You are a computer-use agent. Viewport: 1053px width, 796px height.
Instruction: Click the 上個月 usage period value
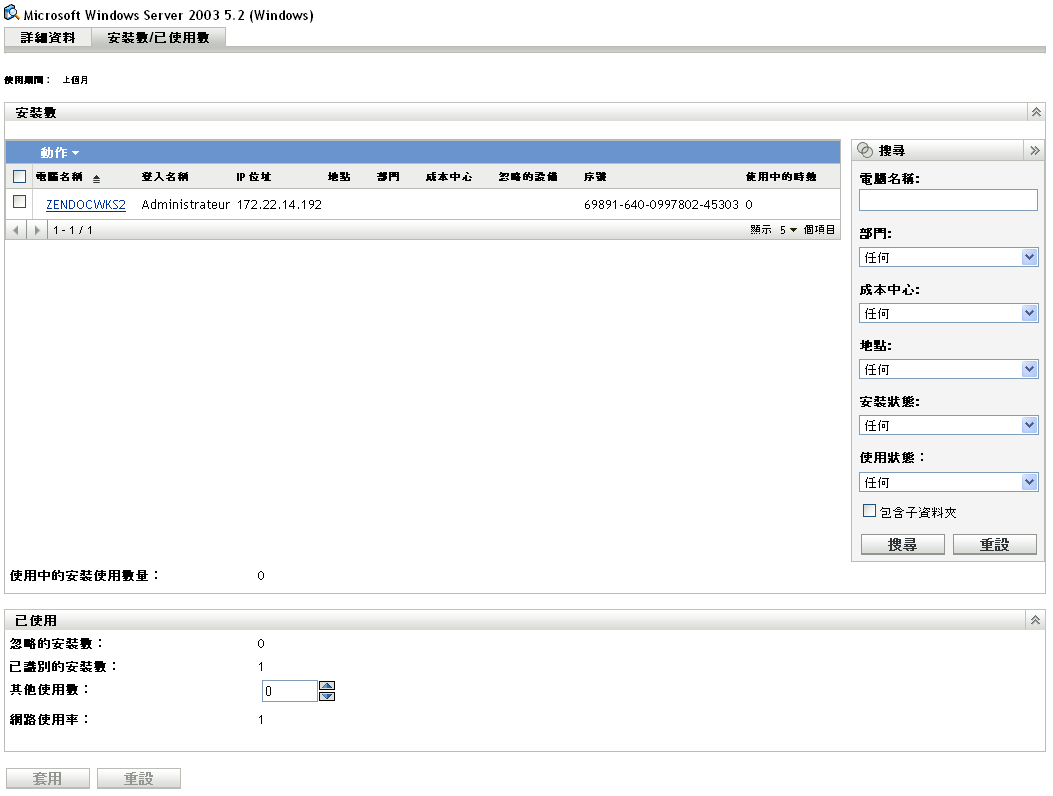(75, 80)
